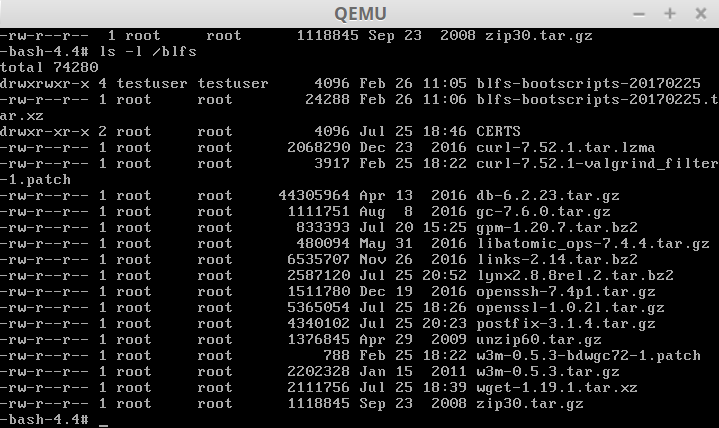Click the file size 24288
Screen dimensions: 719x428
[327, 100]
